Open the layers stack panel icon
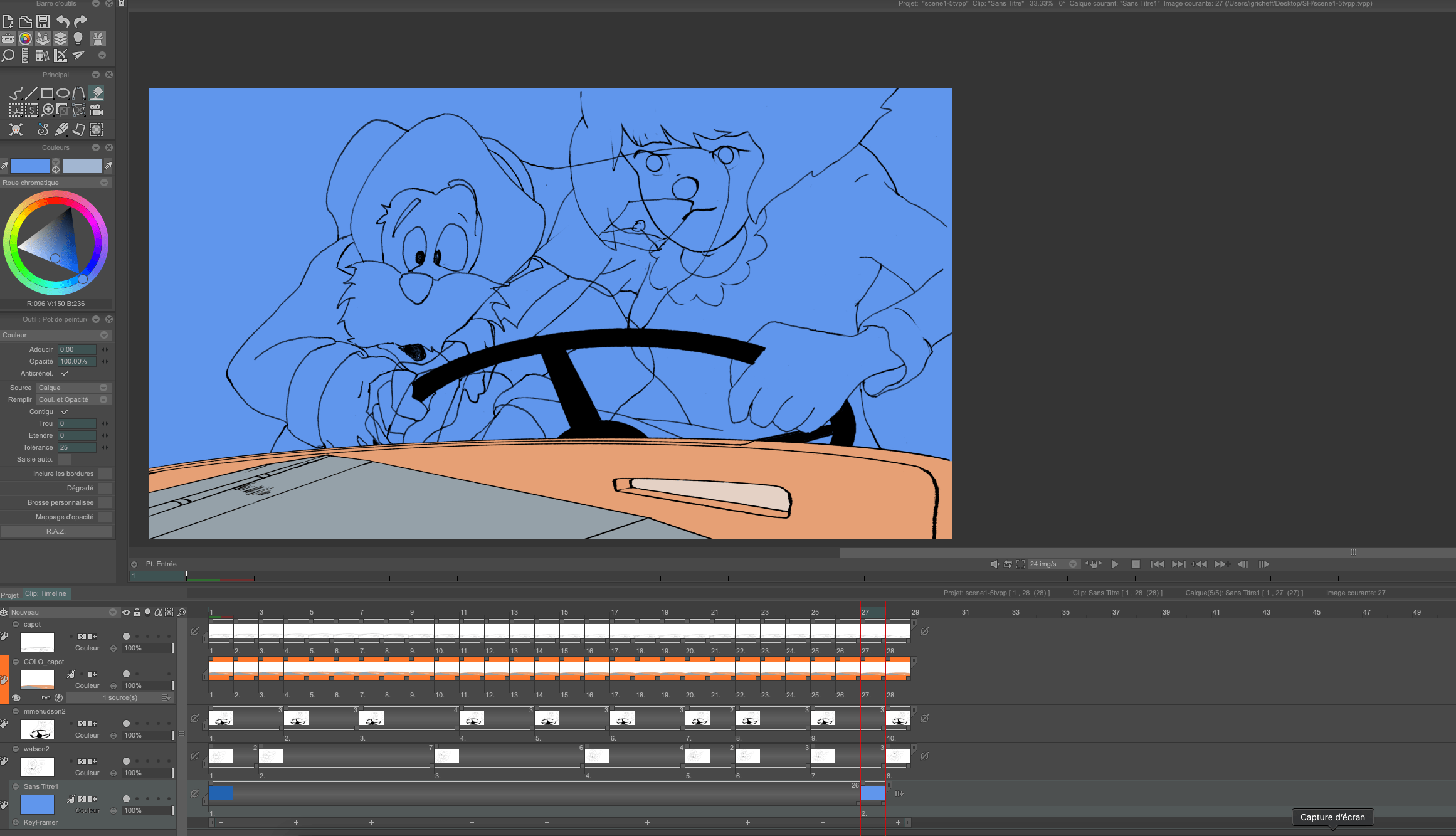Image resolution: width=1456 pixels, height=836 pixels. [60, 39]
